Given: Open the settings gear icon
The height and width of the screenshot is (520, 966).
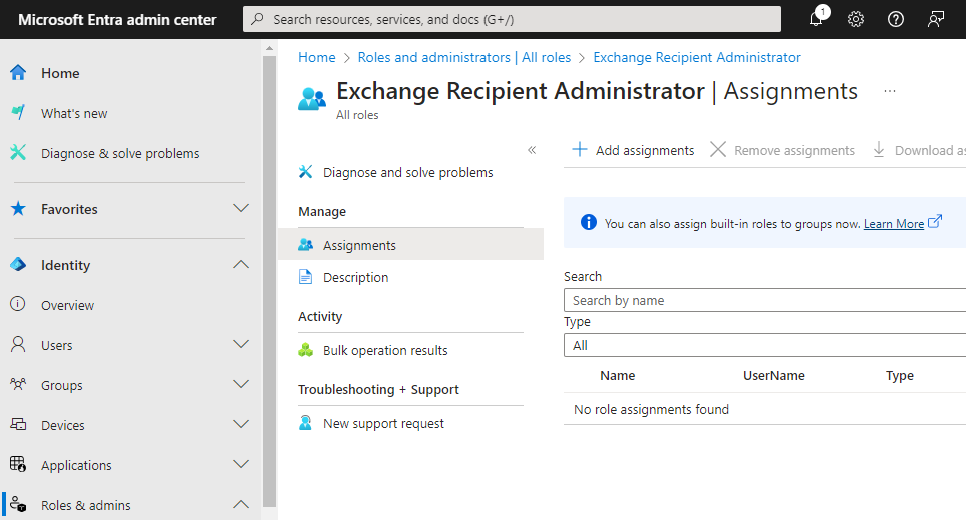Looking at the screenshot, I should pos(856,19).
